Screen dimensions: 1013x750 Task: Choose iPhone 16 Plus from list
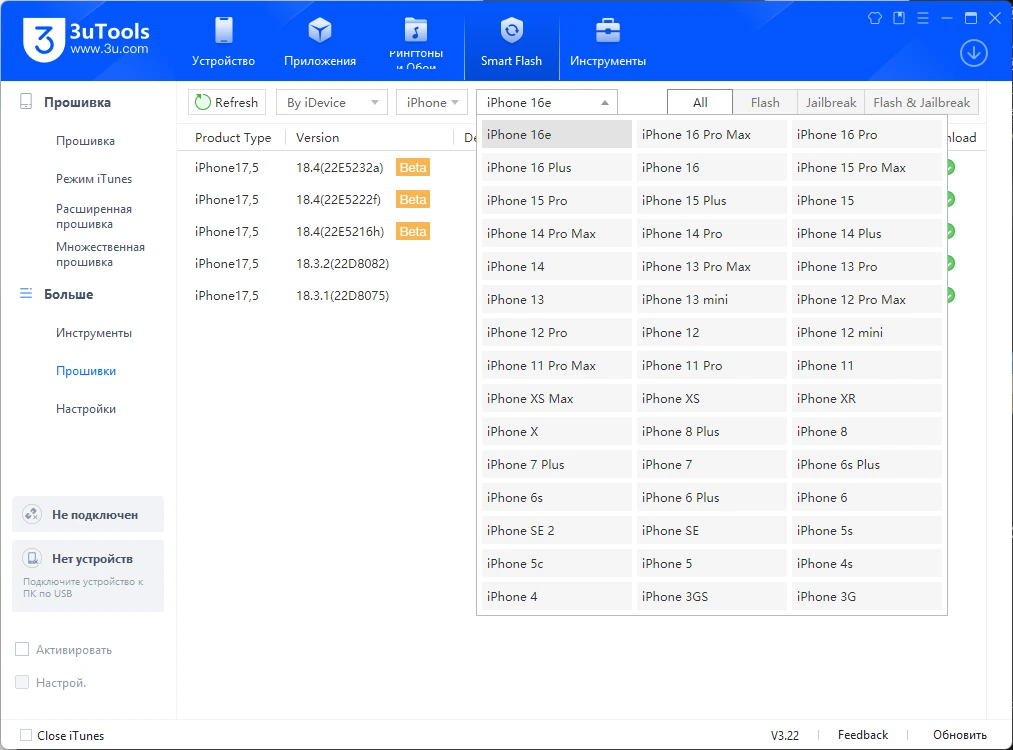click(x=556, y=167)
